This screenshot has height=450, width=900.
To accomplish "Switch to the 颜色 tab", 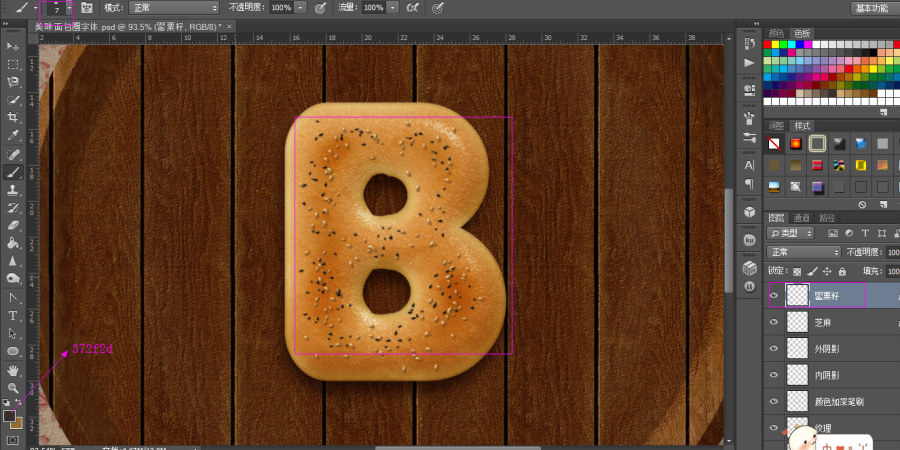I will (x=776, y=33).
